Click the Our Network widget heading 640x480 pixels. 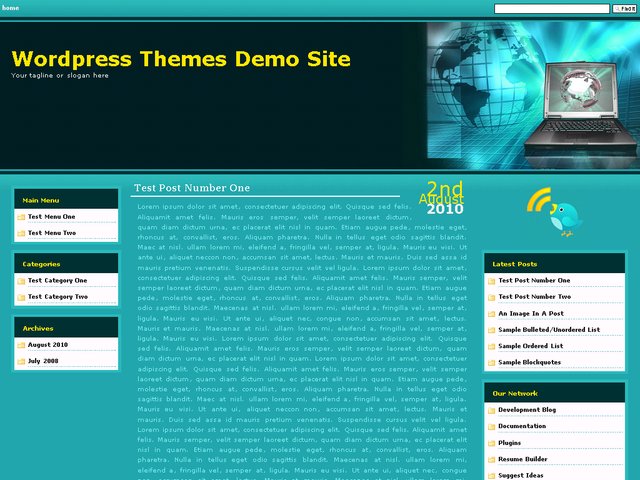[x=515, y=393]
